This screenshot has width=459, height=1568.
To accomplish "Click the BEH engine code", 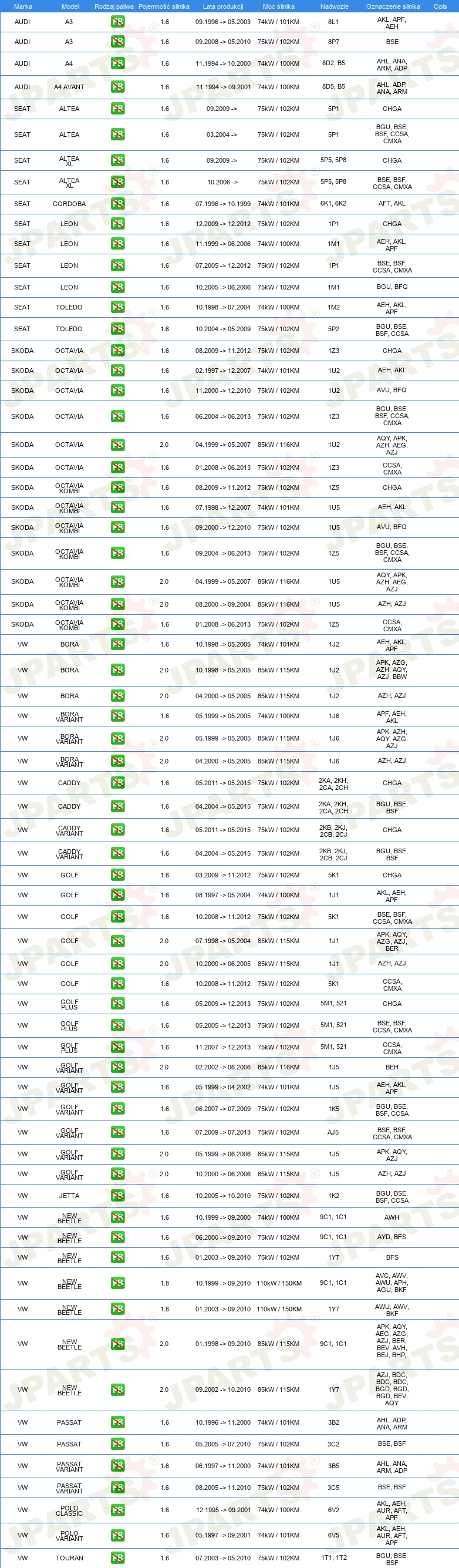I will [392, 1068].
